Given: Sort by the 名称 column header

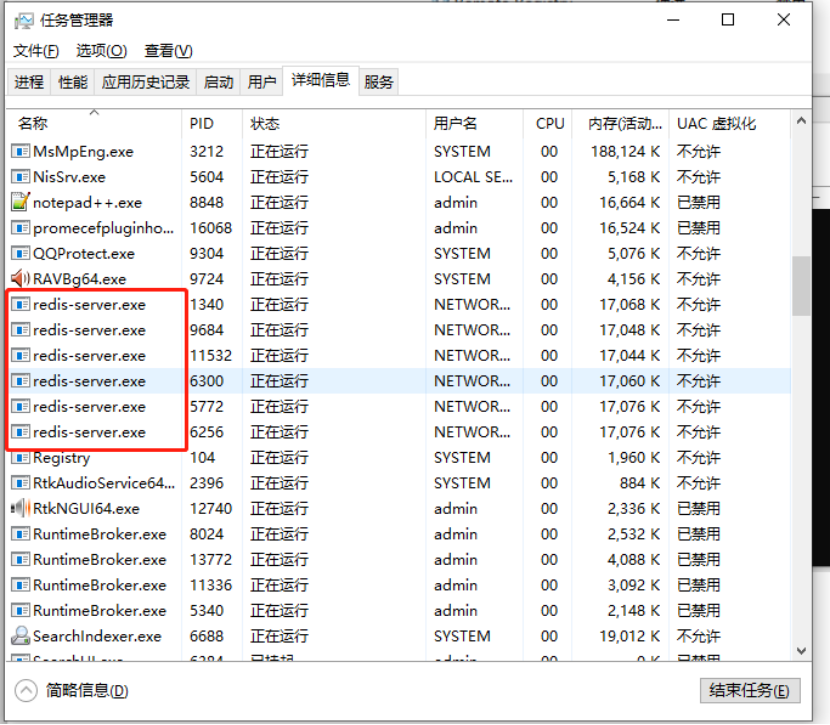Looking at the screenshot, I should (94, 123).
